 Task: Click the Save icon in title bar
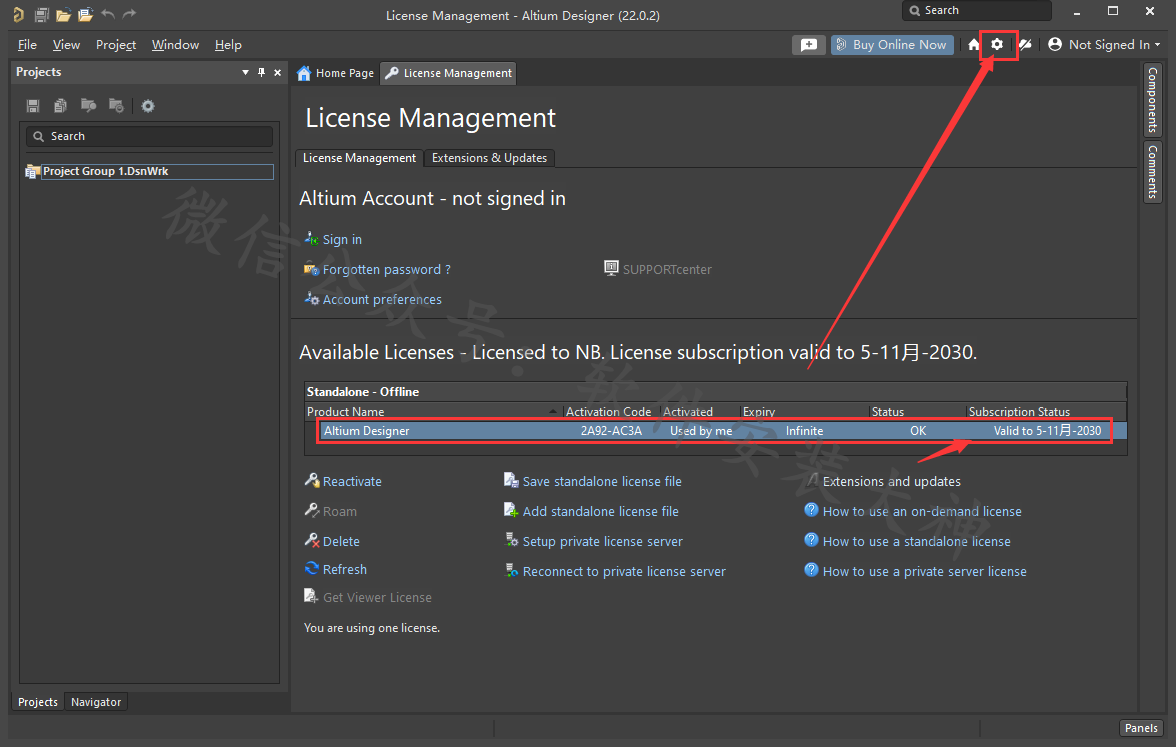tap(42, 14)
